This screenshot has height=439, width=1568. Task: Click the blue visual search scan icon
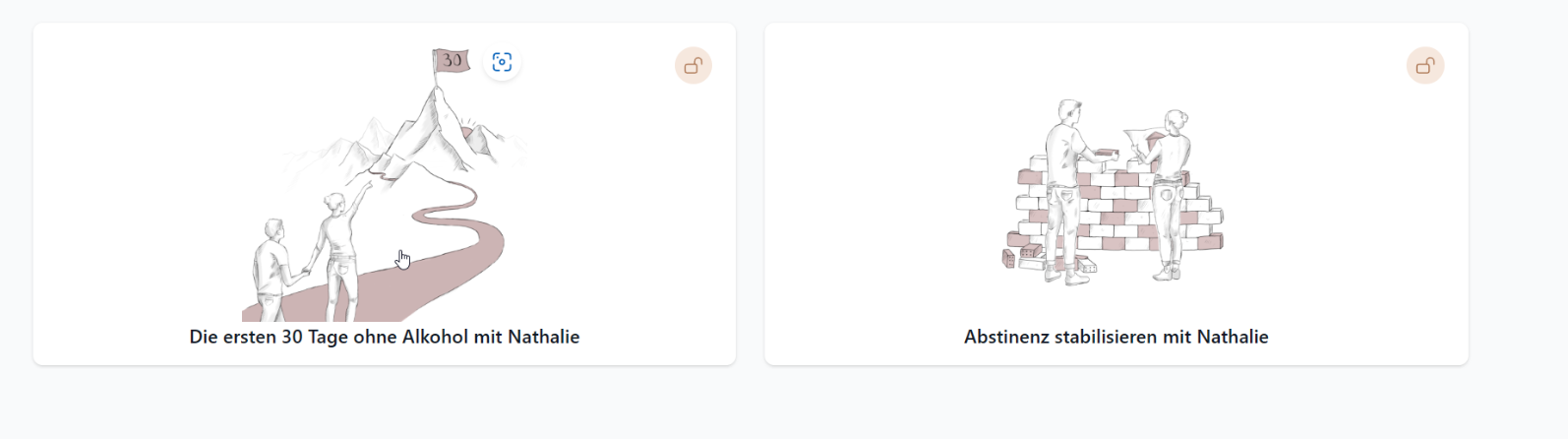point(502,62)
